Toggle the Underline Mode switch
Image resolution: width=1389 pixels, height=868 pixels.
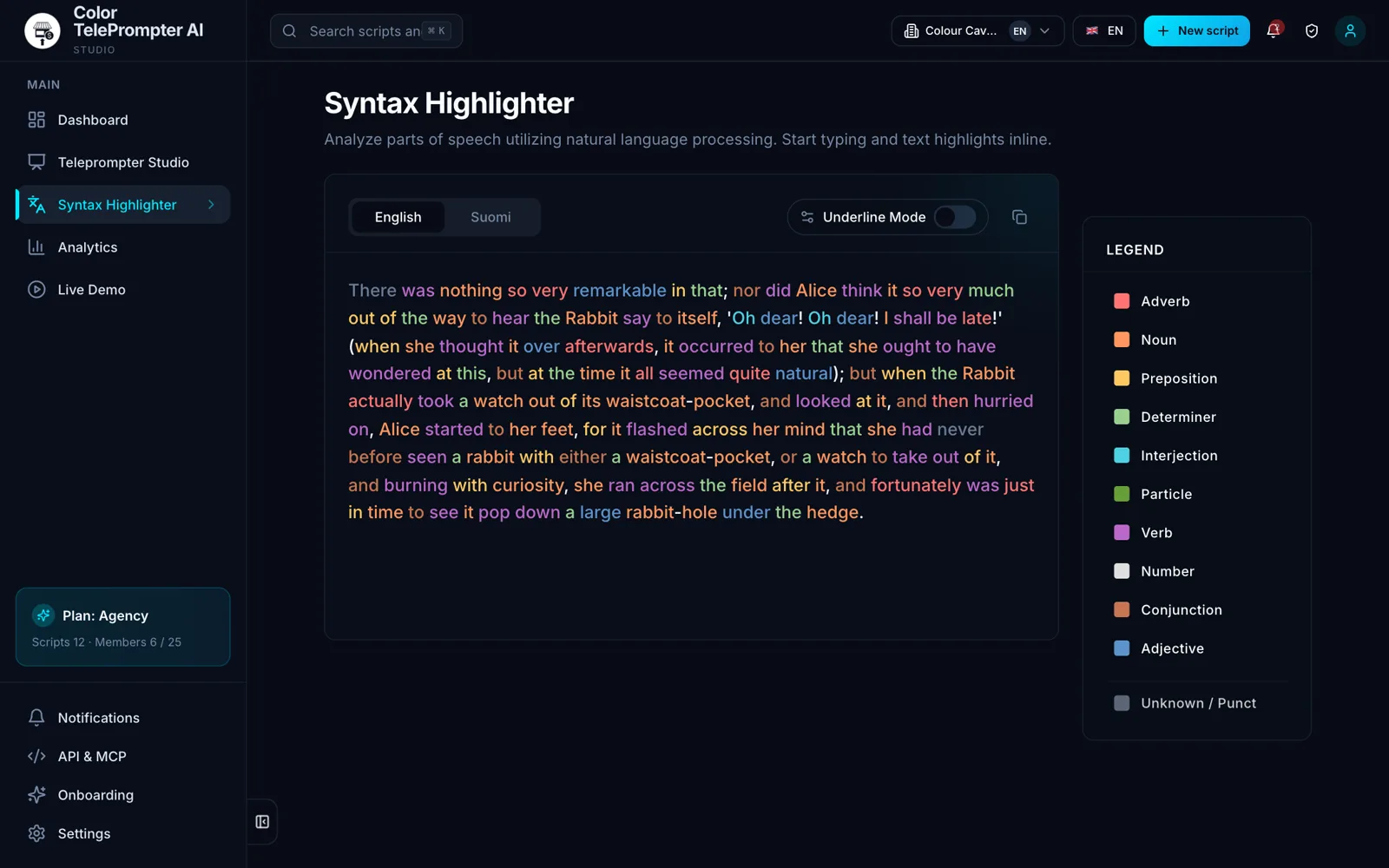point(955,217)
